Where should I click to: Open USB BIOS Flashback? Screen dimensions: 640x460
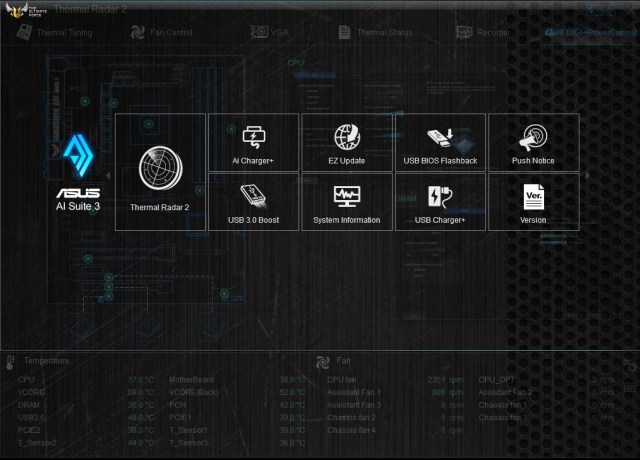[x=440, y=142]
